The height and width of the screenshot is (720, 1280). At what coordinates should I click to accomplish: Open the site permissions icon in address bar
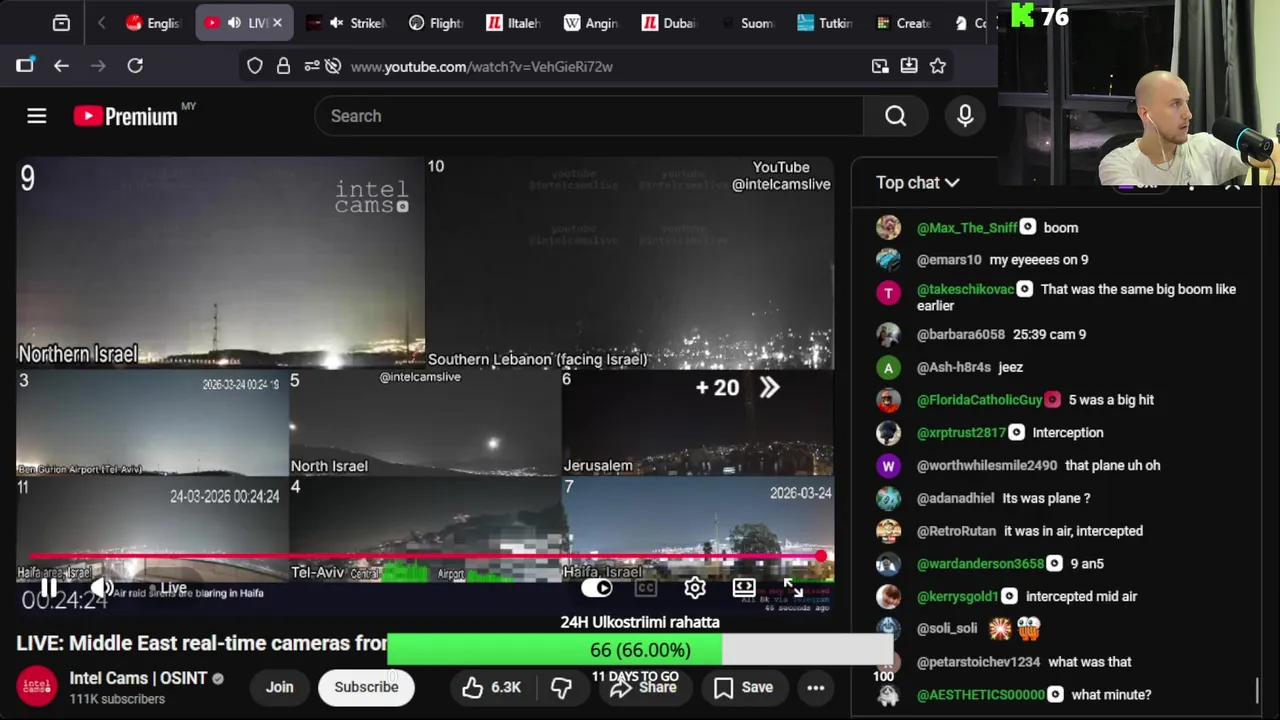[x=312, y=66]
